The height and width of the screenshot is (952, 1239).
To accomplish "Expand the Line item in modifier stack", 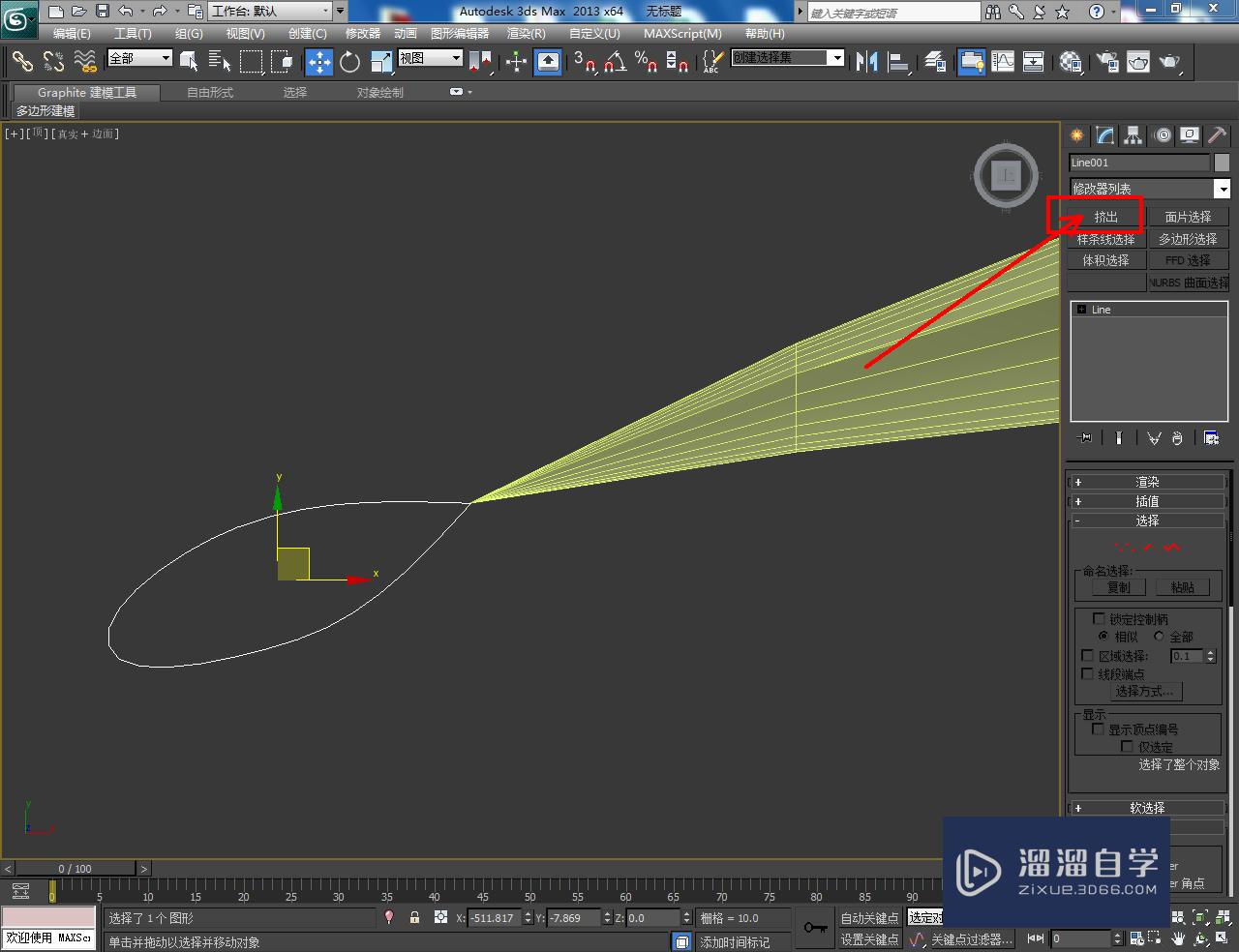I will click(x=1081, y=310).
